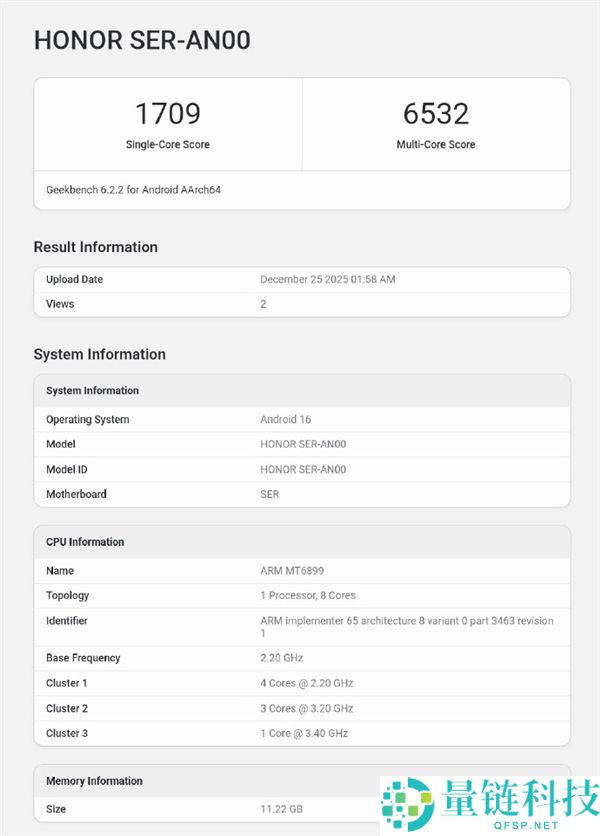The height and width of the screenshot is (836, 600).
Task: Click the Android 16 operating system value
Action: point(285,419)
